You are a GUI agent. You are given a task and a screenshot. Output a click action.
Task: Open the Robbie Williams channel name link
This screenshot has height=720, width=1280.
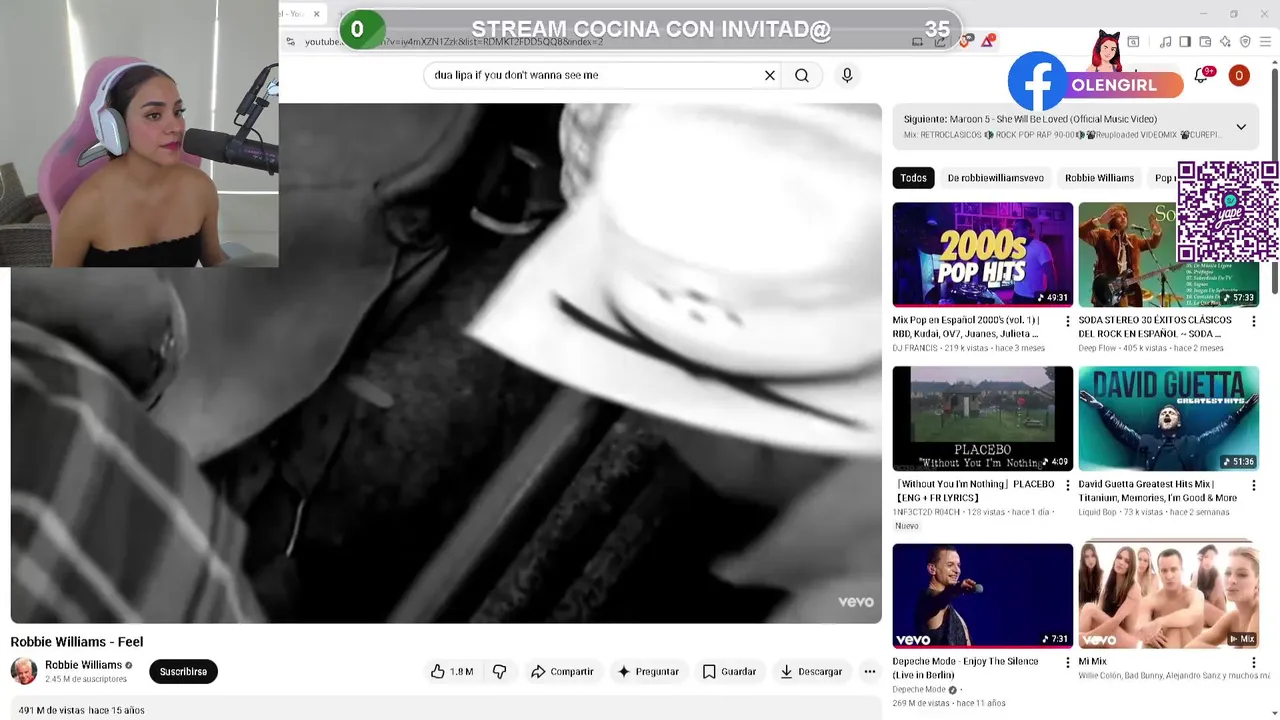click(83, 665)
